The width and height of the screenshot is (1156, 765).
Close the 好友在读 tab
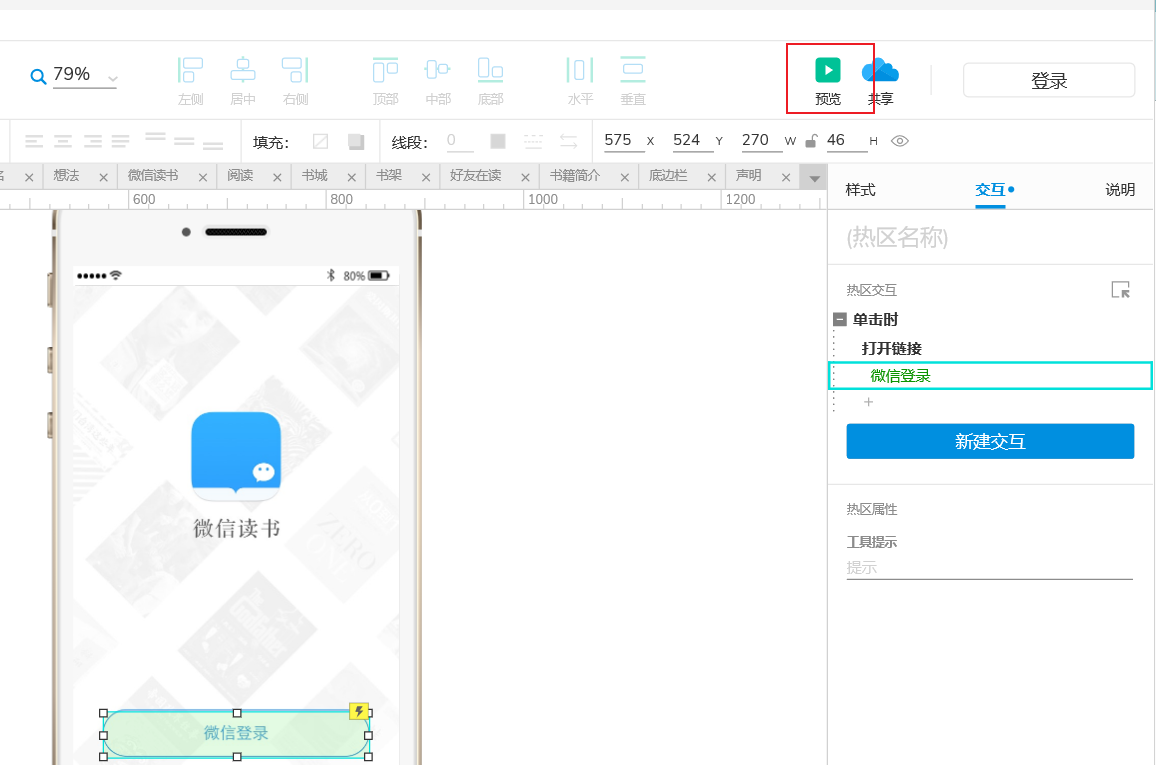pyautogui.click(x=526, y=178)
